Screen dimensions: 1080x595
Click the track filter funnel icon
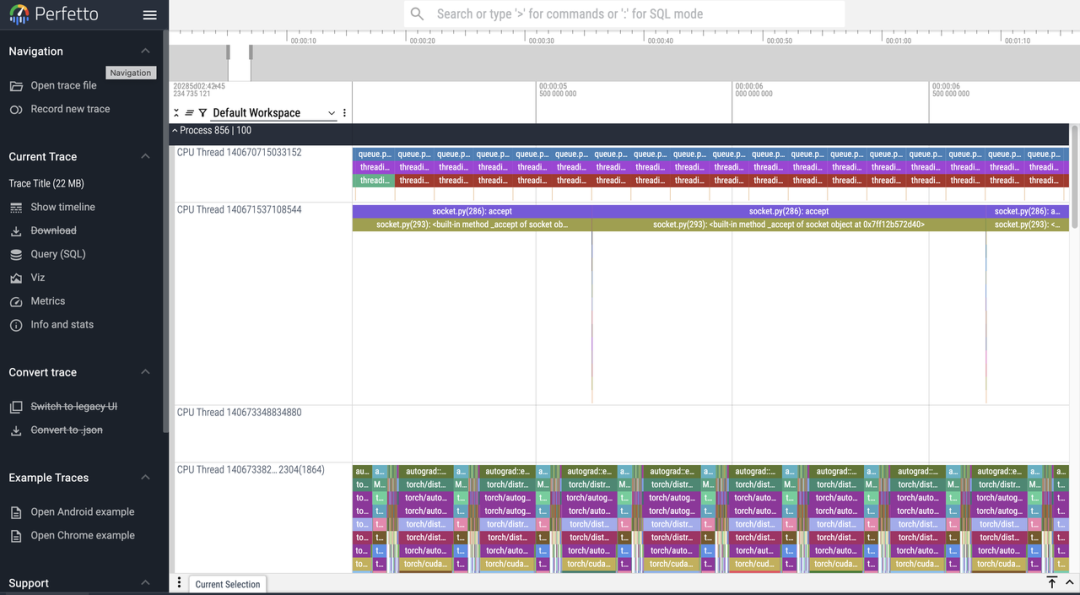[202, 113]
